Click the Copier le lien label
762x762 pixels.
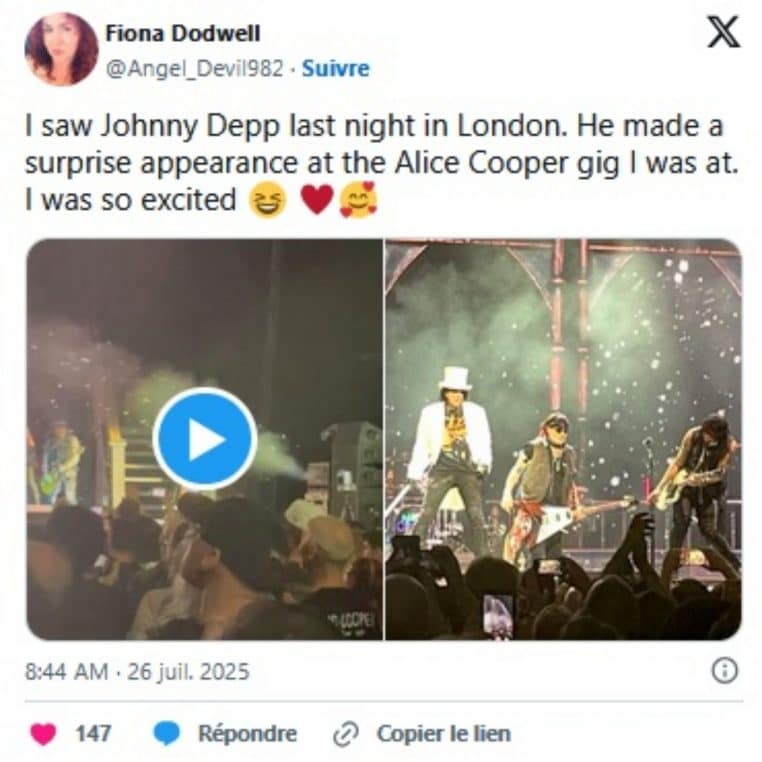443,734
